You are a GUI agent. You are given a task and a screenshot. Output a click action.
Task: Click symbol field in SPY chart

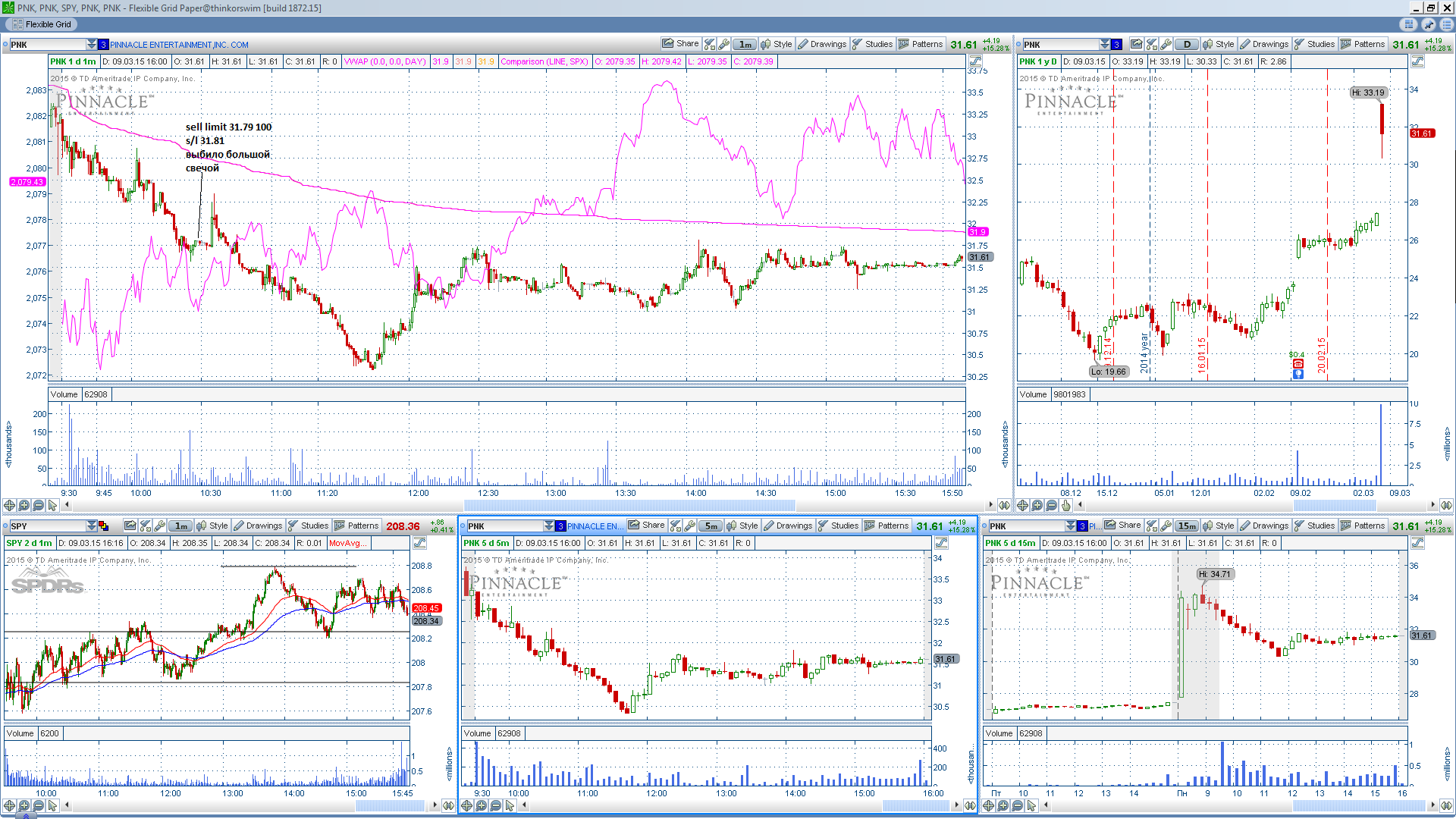(47, 526)
